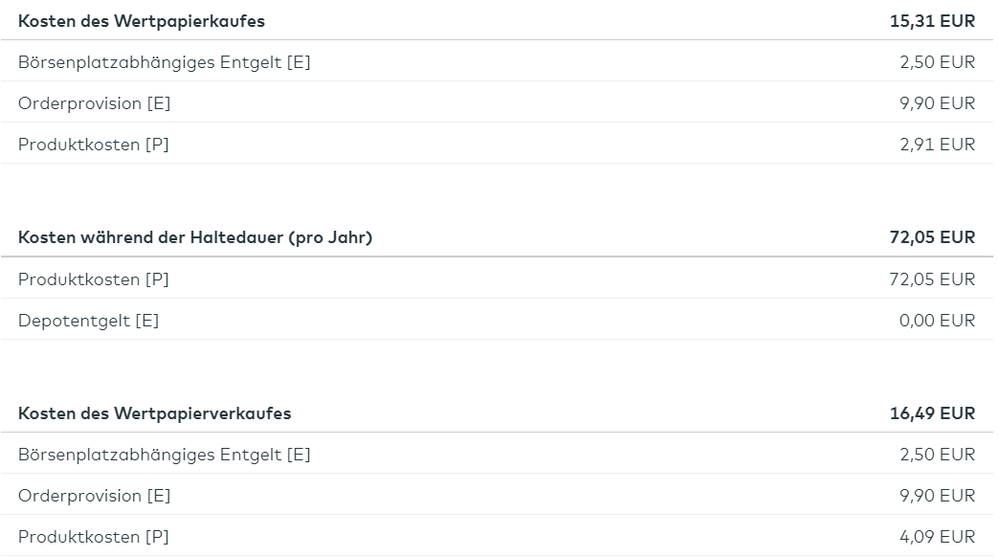The image size is (999, 558).
Task: Select 'Börsenplatzabhängiges Entgelt [E]' under Wertpapierverkaufes
Action: pyautogui.click(x=164, y=454)
